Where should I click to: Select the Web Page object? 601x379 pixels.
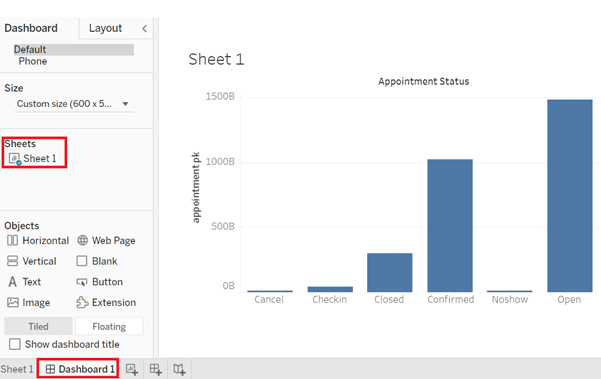pyautogui.click(x=106, y=241)
